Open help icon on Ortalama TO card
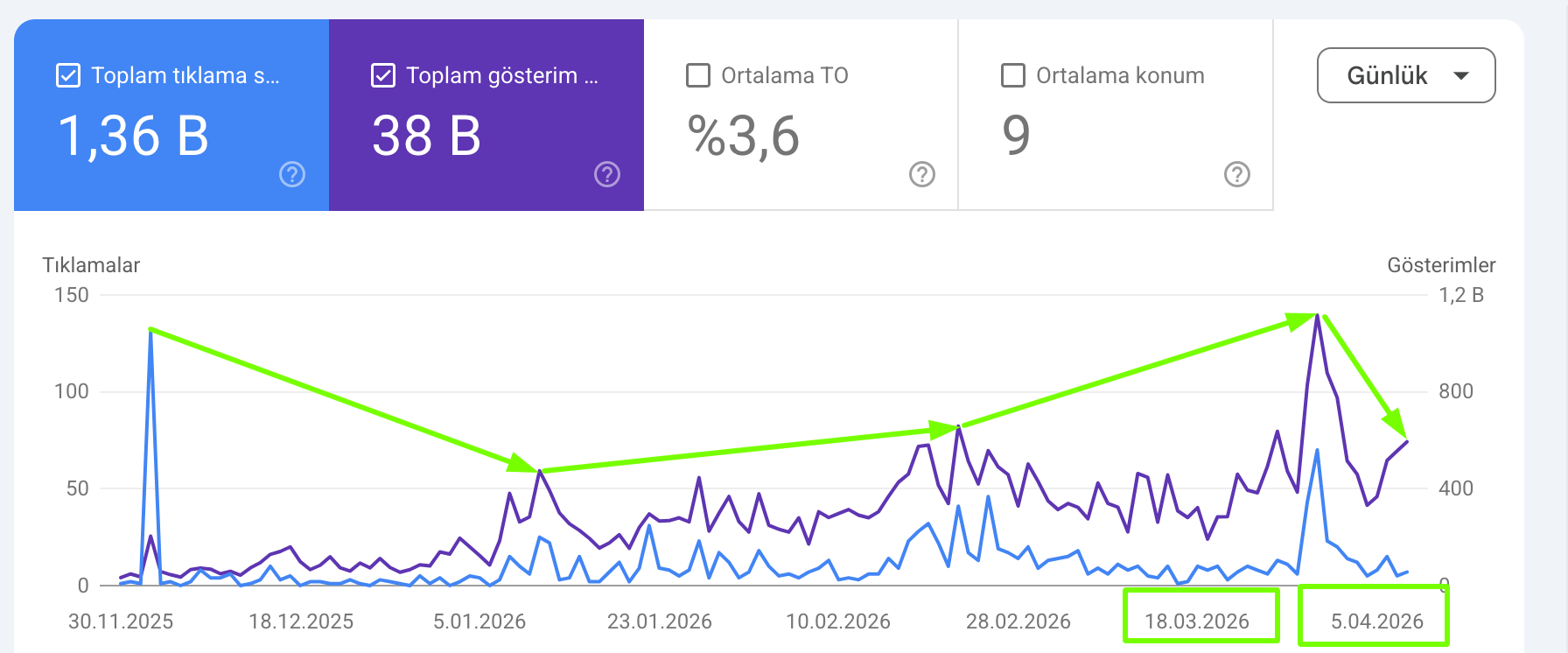The width and height of the screenshot is (1568, 653). point(922,174)
